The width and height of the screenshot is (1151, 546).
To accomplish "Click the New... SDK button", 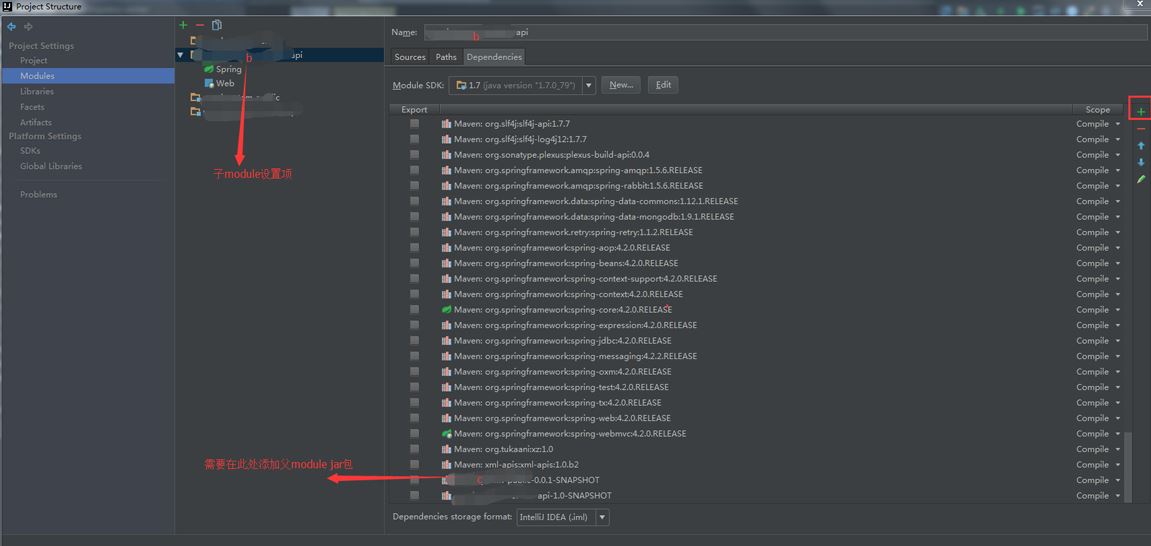I will tap(621, 85).
